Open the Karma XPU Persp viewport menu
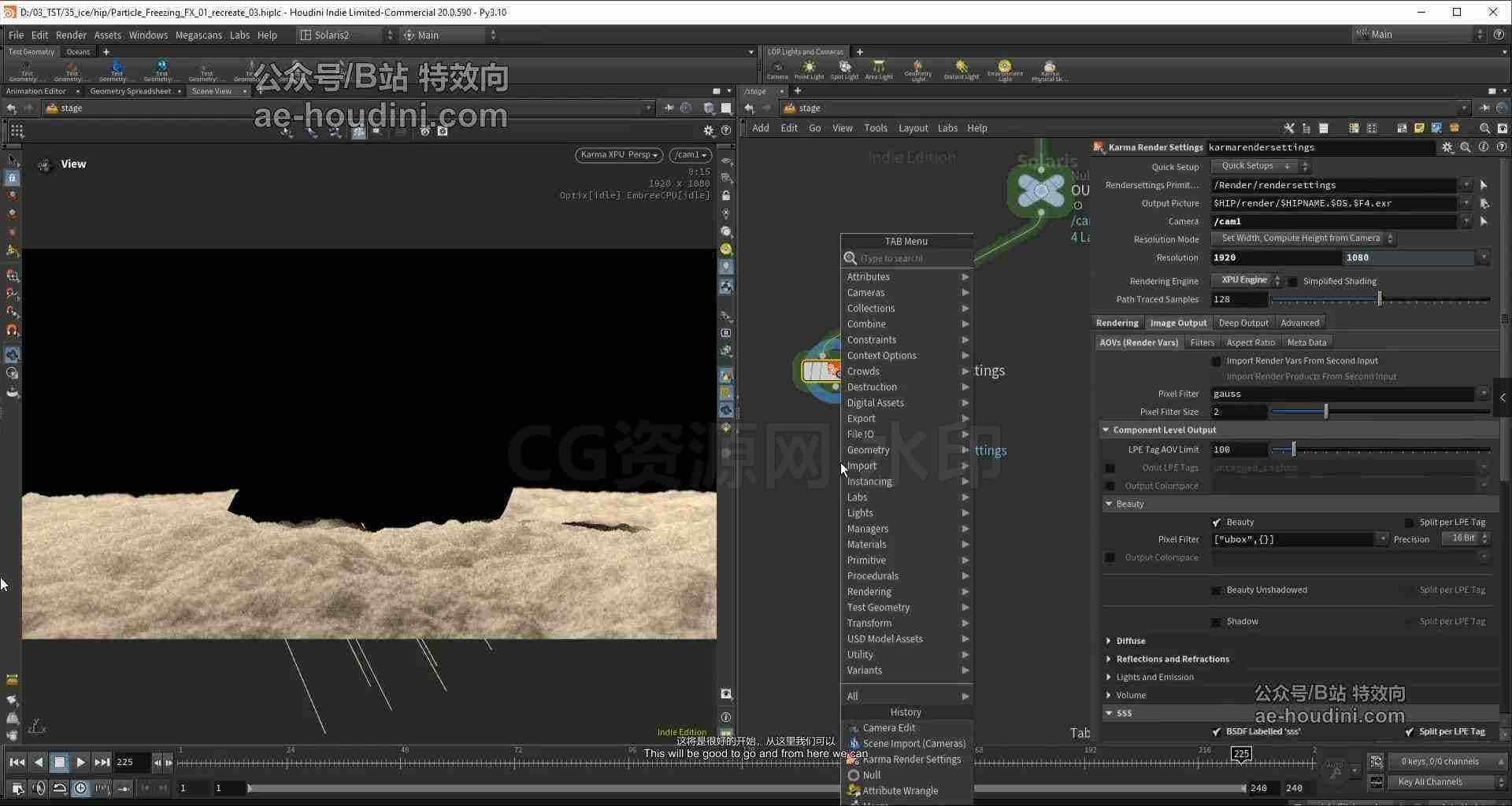The image size is (1512, 806). (x=618, y=155)
